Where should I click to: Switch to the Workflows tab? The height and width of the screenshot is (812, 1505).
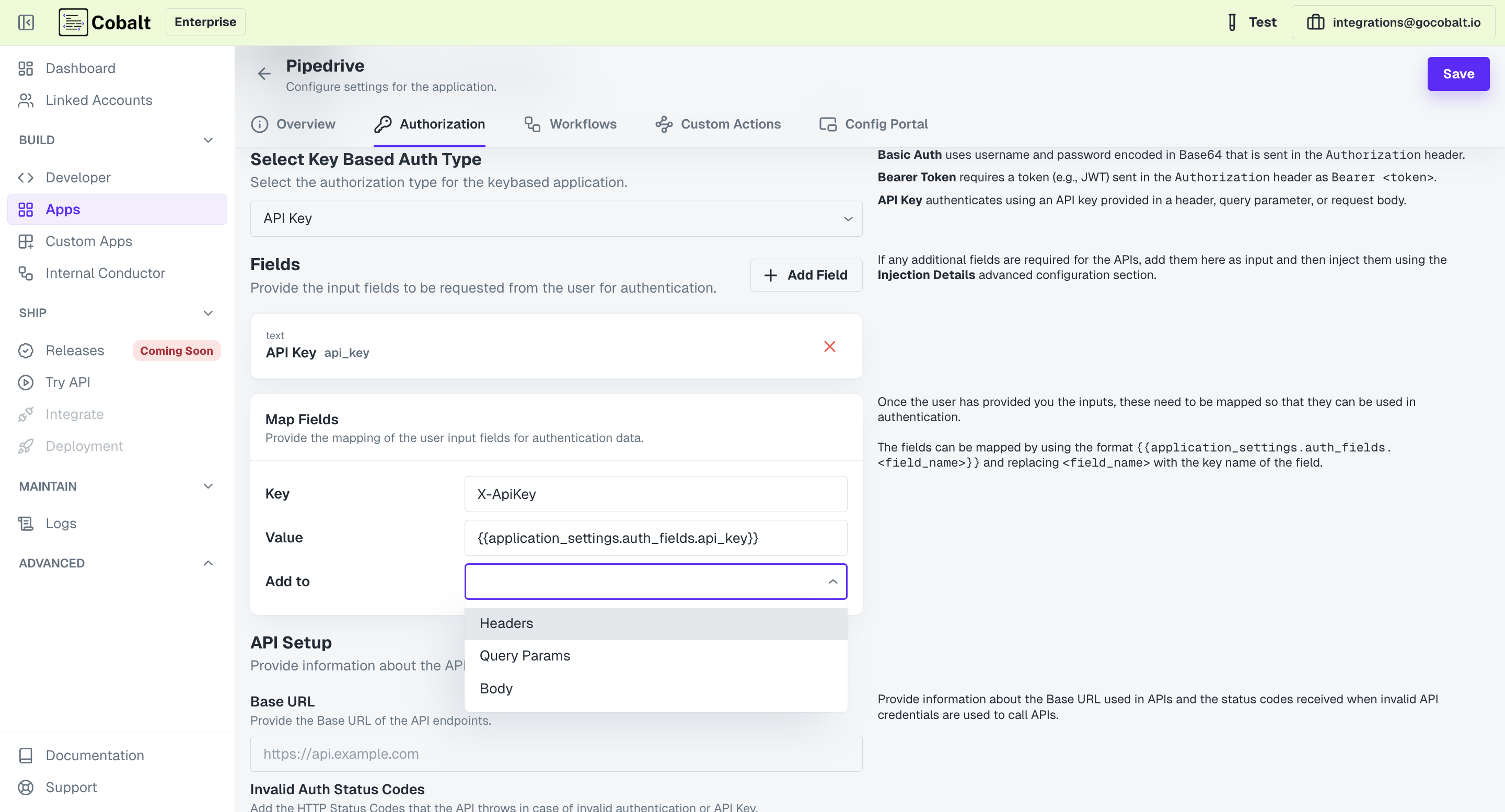tap(583, 124)
